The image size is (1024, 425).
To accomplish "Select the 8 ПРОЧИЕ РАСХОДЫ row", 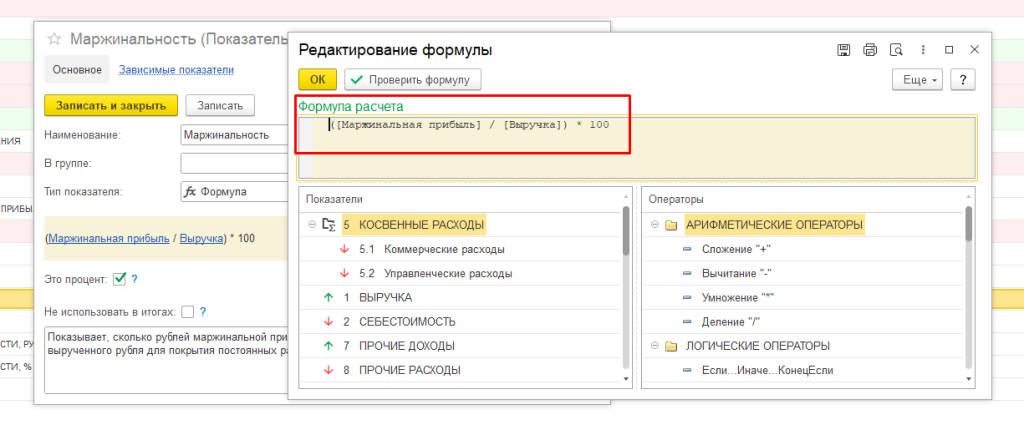I will coord(460,370).
